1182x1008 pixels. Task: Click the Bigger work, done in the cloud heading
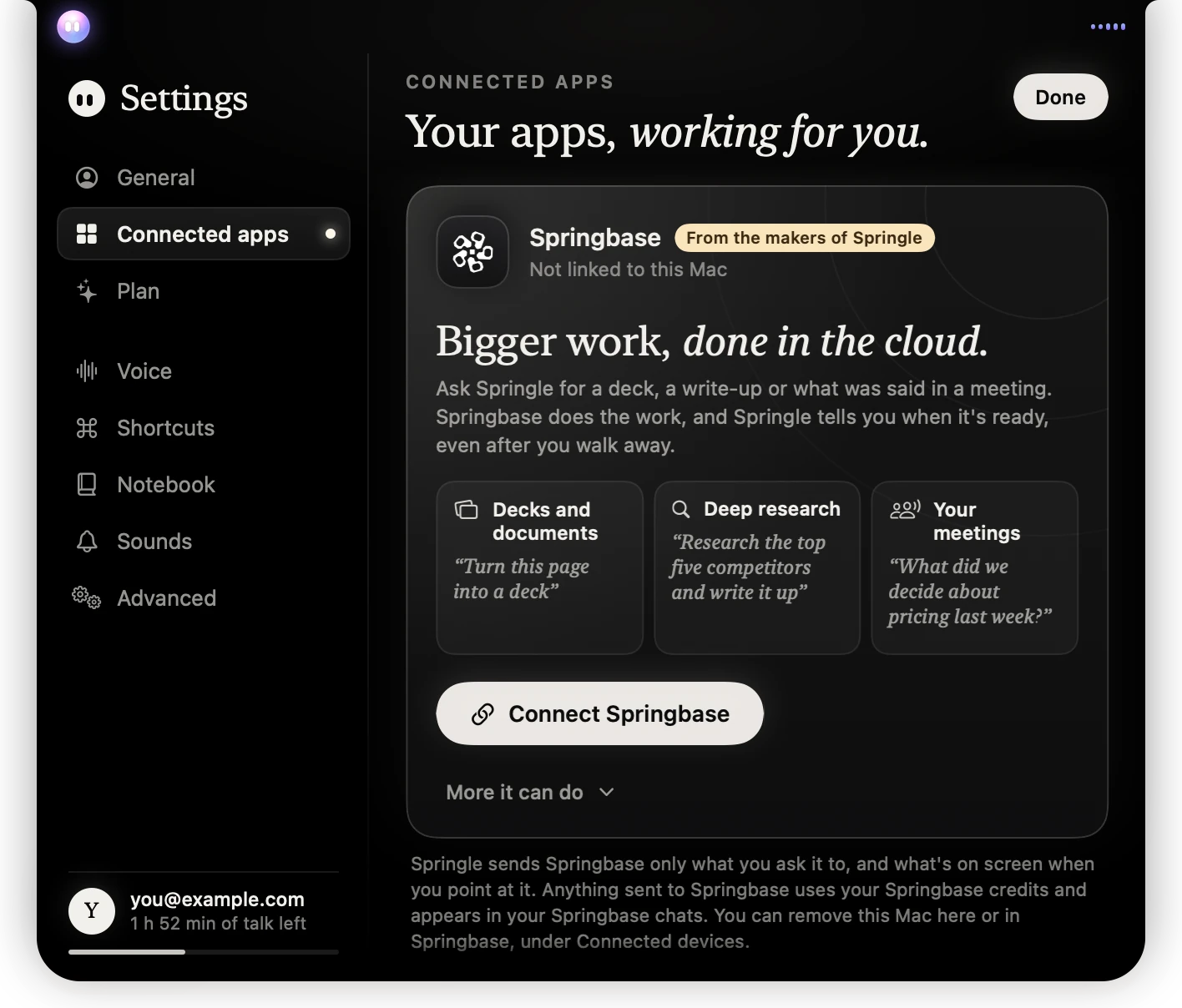(711, 341)
